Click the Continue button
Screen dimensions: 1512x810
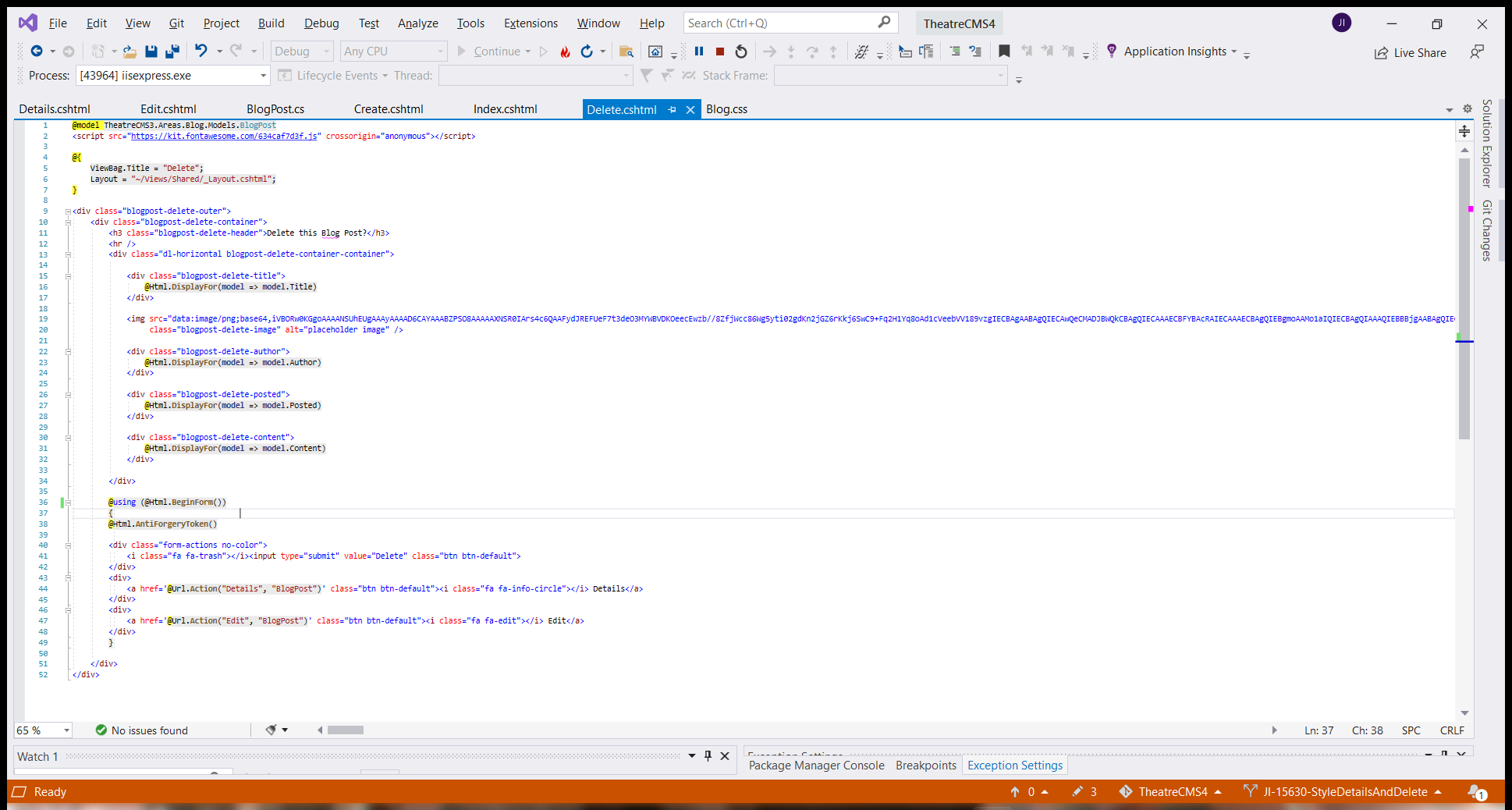497,51
